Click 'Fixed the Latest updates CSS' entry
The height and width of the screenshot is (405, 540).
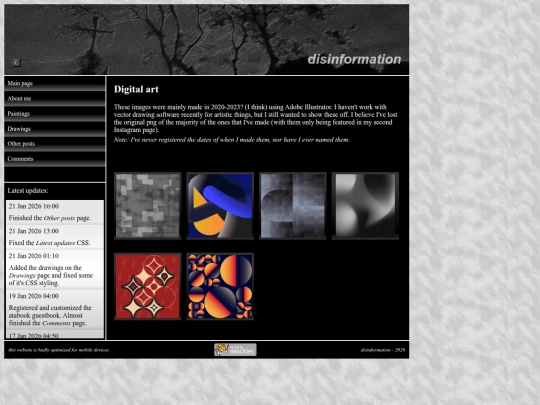(x=50, y=243)
